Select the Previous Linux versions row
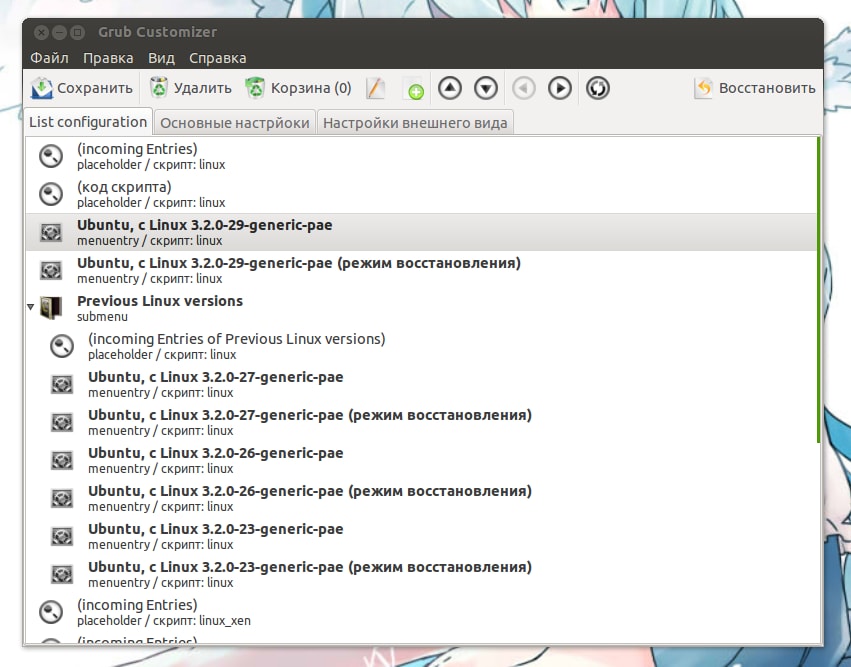851x667 pixels. pos(421,308)
